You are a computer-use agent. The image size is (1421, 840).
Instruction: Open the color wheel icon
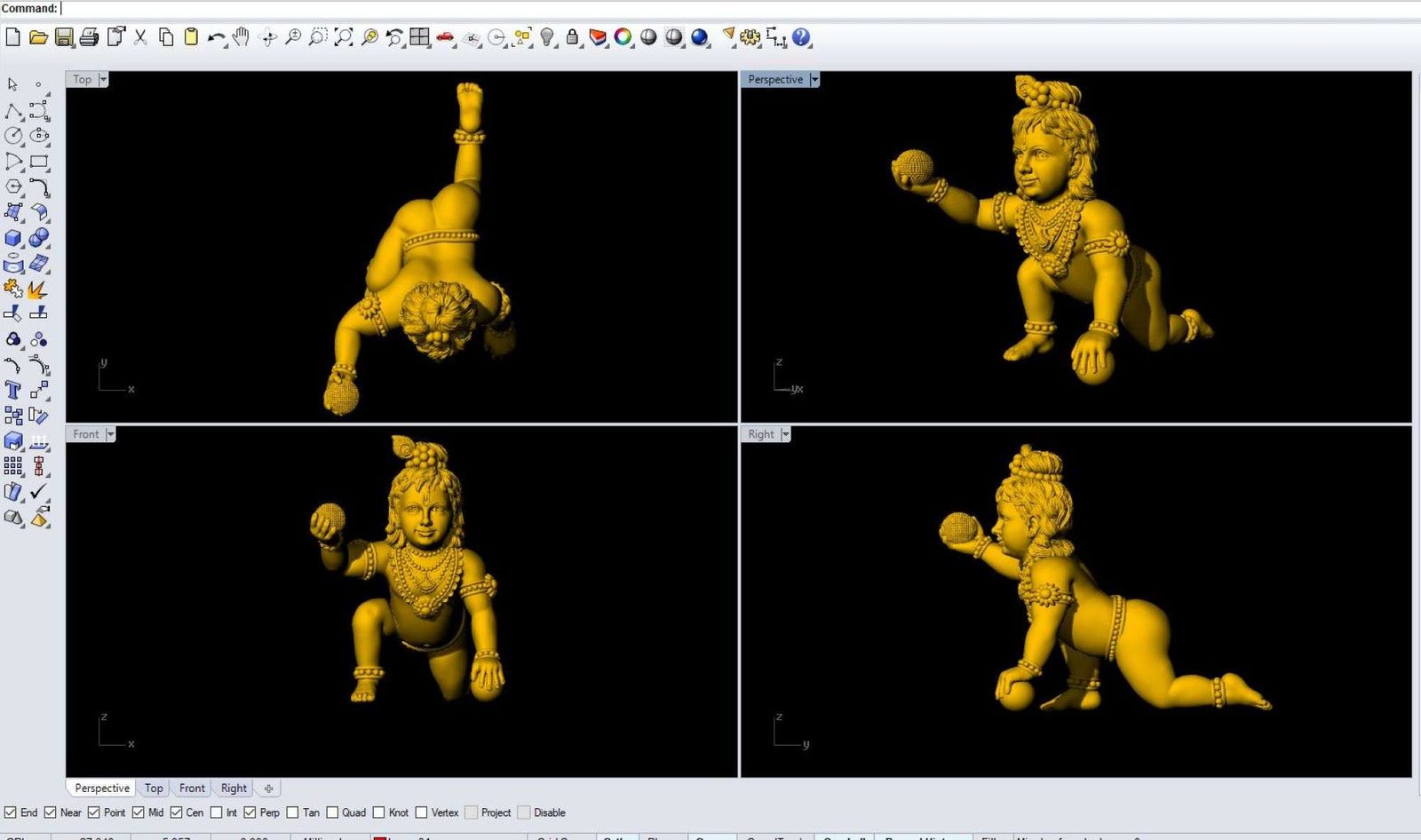623,37
